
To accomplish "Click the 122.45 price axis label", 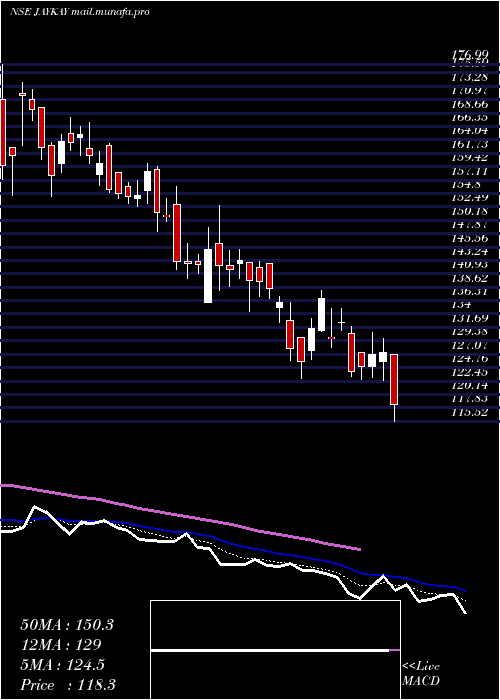I will point(470,372).
